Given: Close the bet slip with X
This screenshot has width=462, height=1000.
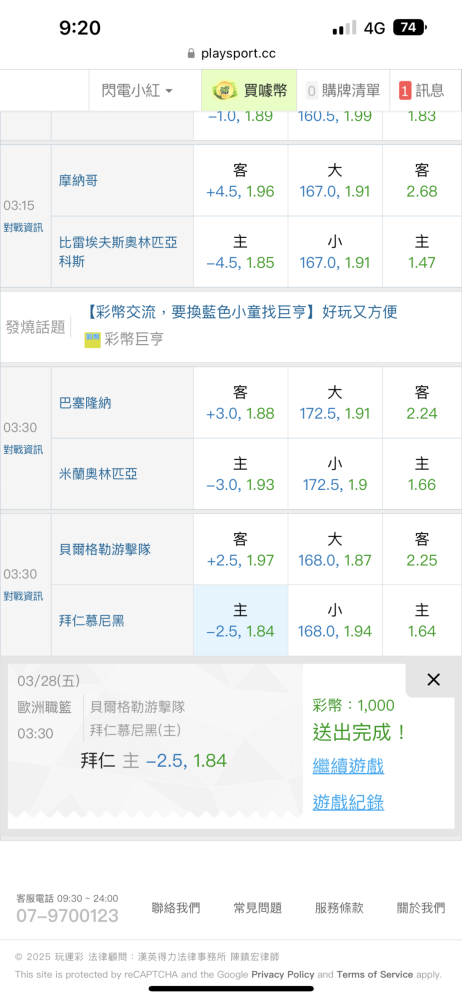Looking at the screenshot, I should click(433, 680).
